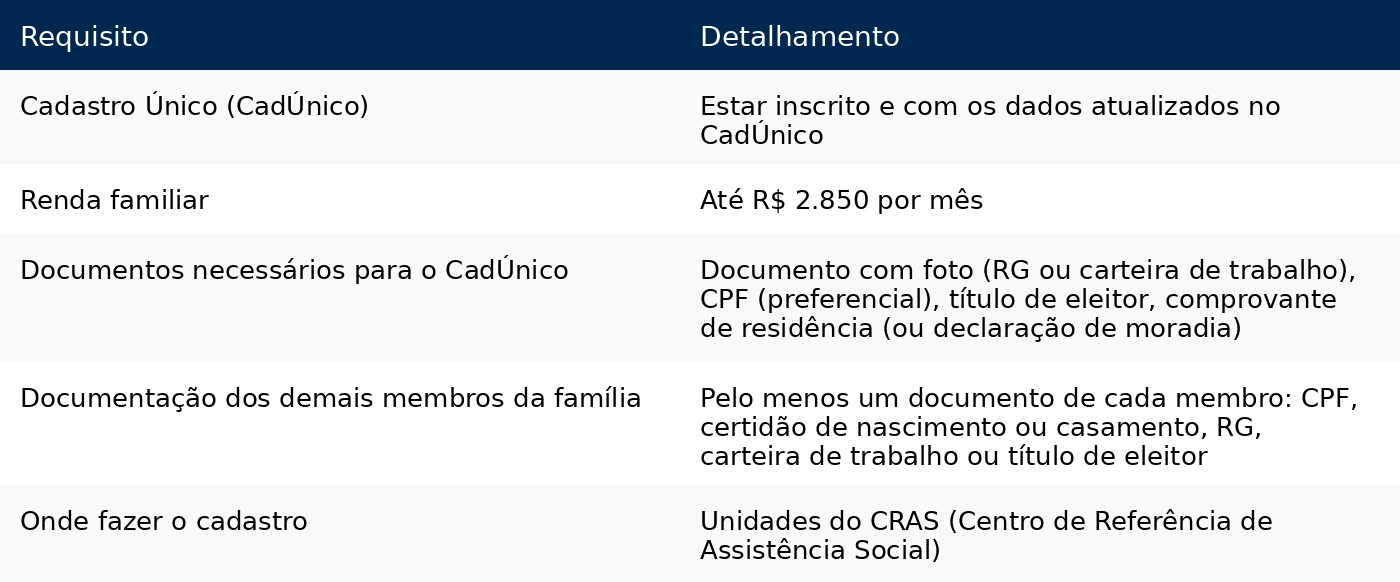
Task: Select the Cadastro Único (CadÚnico) cell
Action: [340, 117]
